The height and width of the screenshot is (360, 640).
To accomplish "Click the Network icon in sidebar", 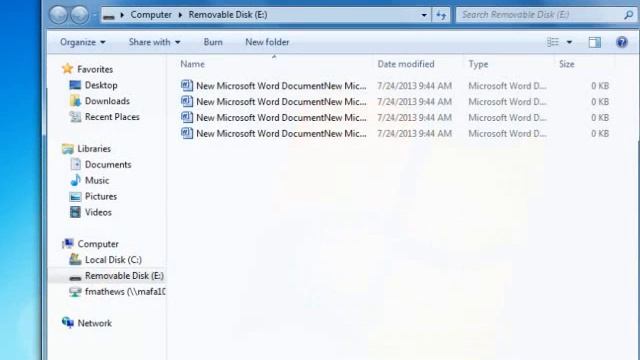I will 68,322.
